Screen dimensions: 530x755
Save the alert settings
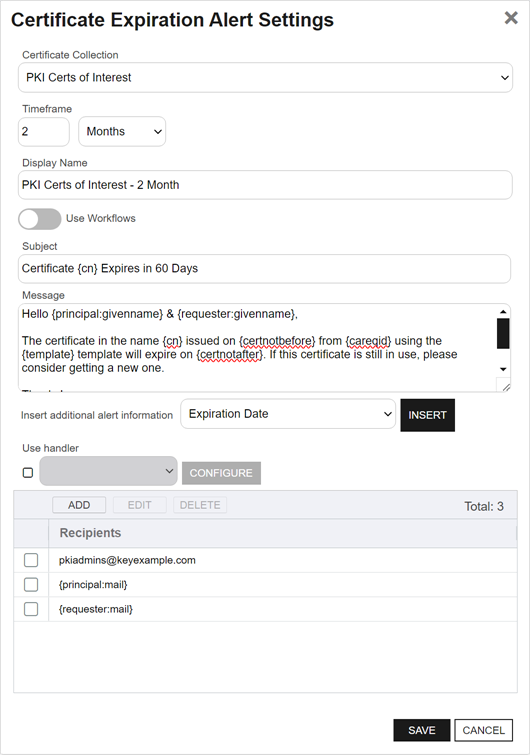coord(422,730)
